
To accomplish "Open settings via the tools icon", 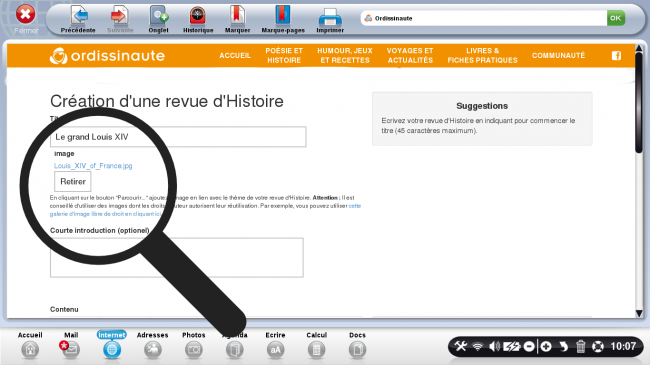I will click(461, 346).
